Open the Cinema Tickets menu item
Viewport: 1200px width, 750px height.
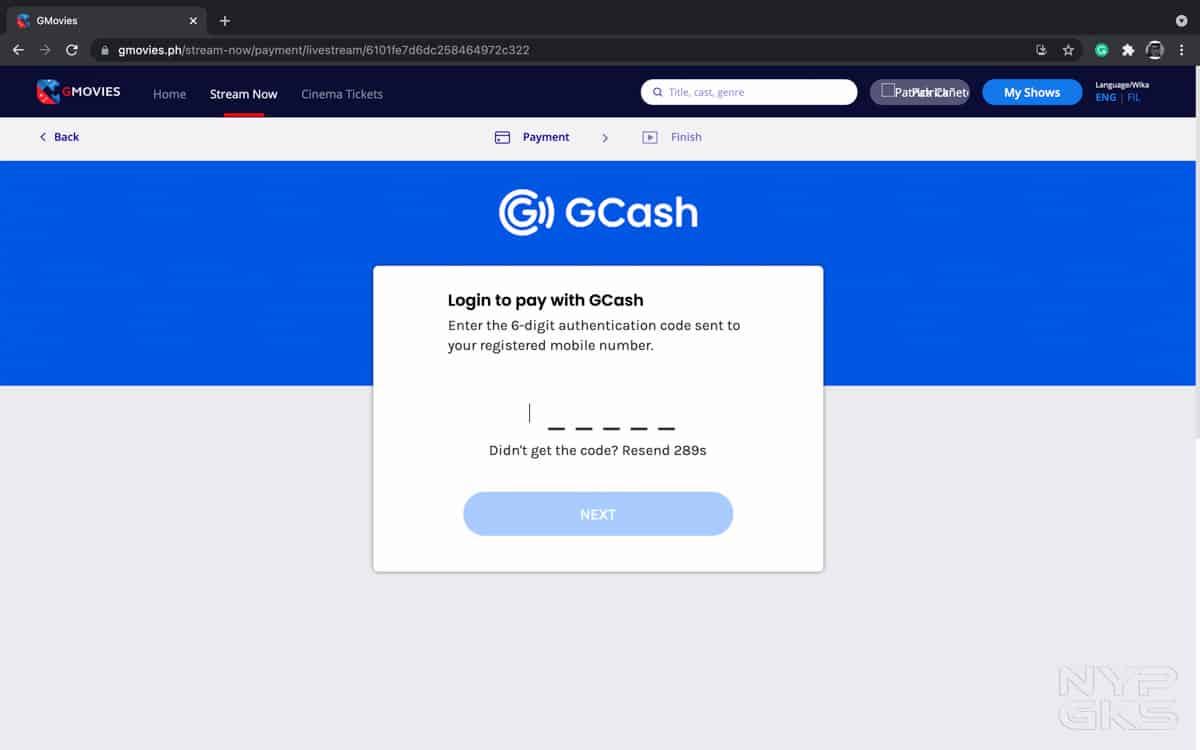click(x=342, y=94)
